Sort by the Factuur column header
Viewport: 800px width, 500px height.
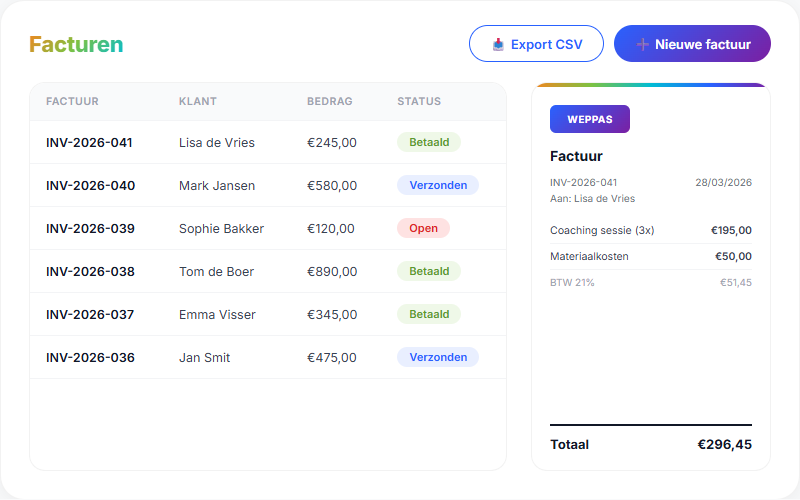pos(72,101)
